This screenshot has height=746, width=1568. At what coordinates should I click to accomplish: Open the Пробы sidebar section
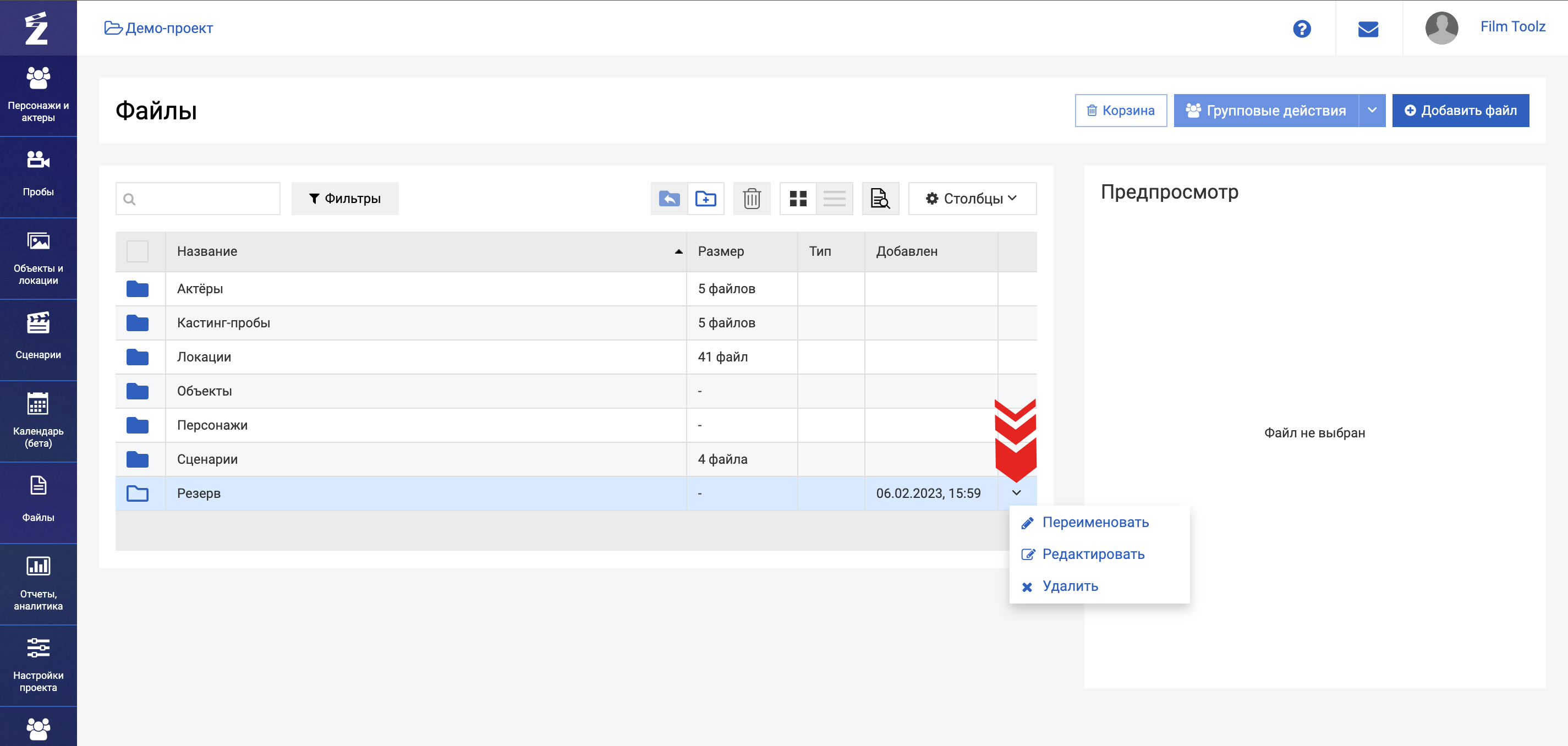click(x=39, y=177)
